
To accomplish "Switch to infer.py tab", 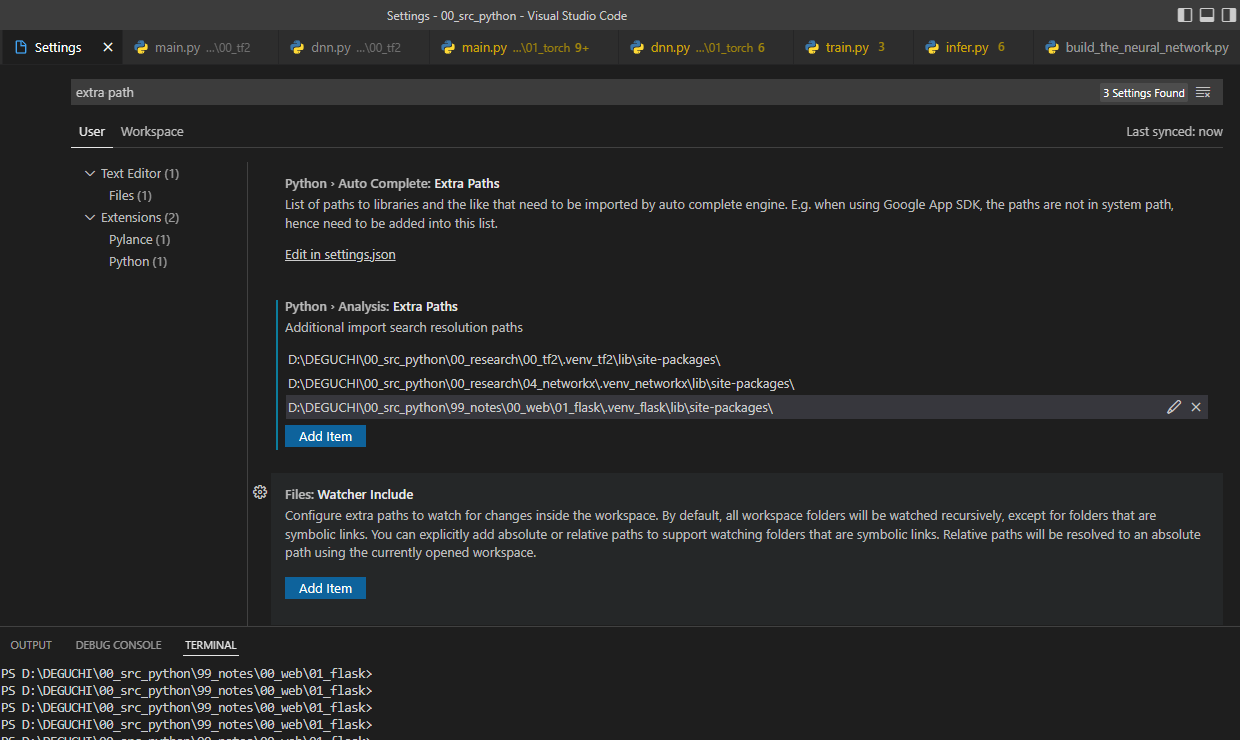I will click(974, 47).
